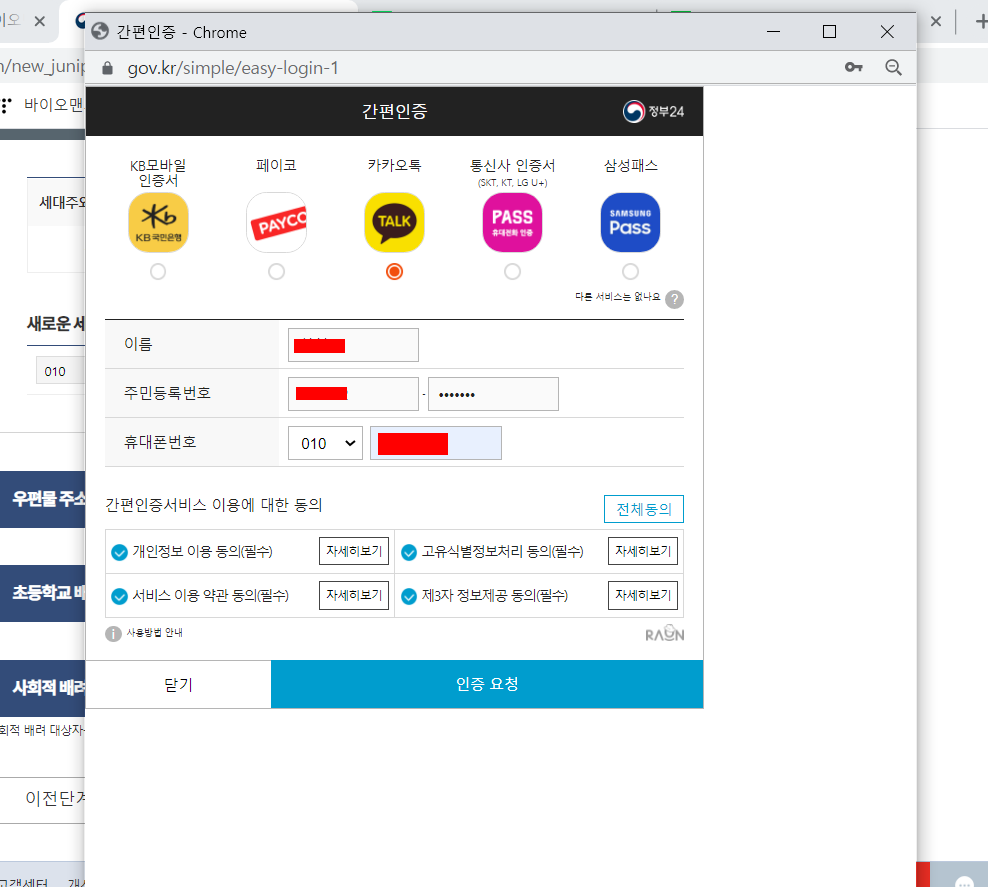This screenshot has width=988, height=887.
Task: Click the PAYCO icon
Action: [276, 222]
